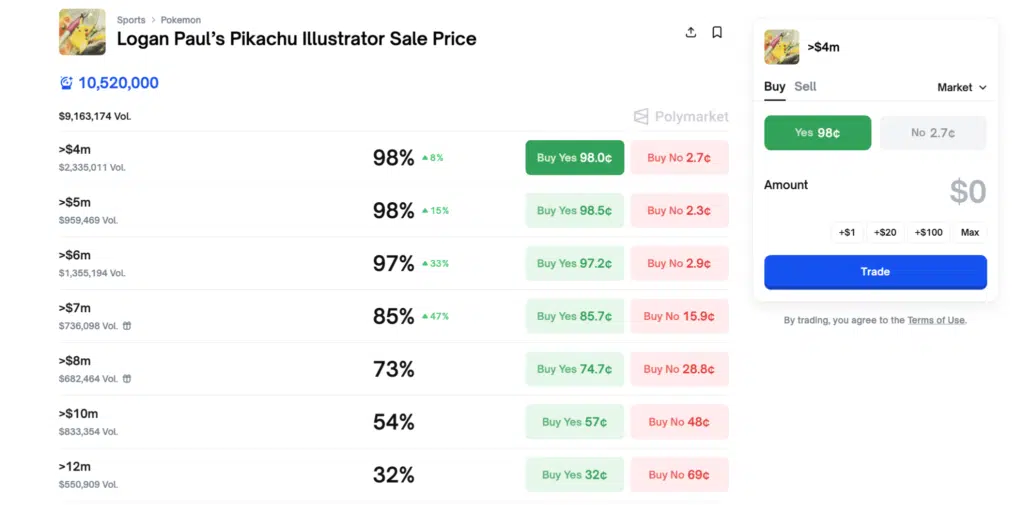Switch to the Sell tab
Screen dimensions: 1024x505
805,87
